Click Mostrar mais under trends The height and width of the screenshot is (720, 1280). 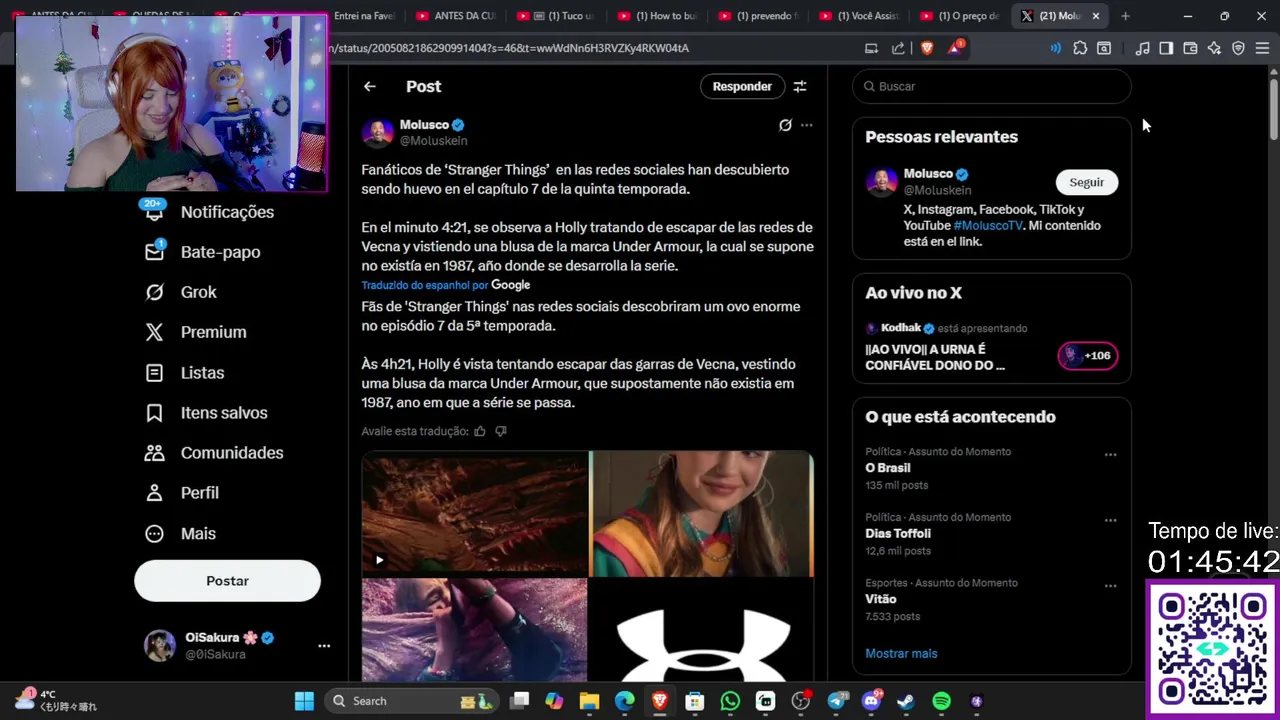coord(901,654)
